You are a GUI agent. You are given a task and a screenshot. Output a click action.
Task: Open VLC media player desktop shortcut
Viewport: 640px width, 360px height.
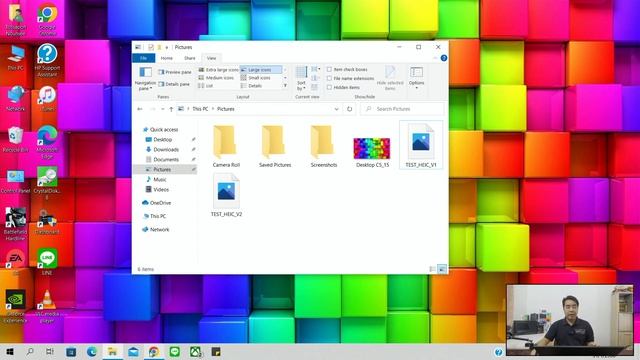[x=47, y=306]
